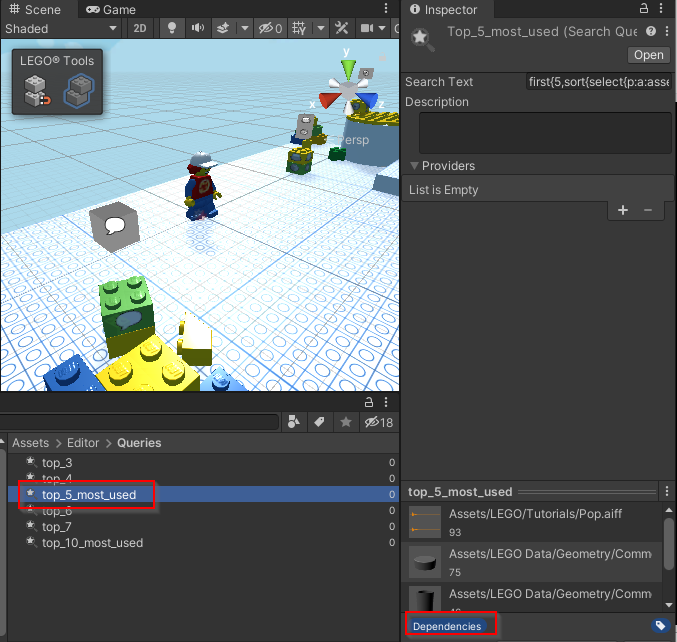
Task: Open the Inspector help question icon
Action: pos(651,32)
